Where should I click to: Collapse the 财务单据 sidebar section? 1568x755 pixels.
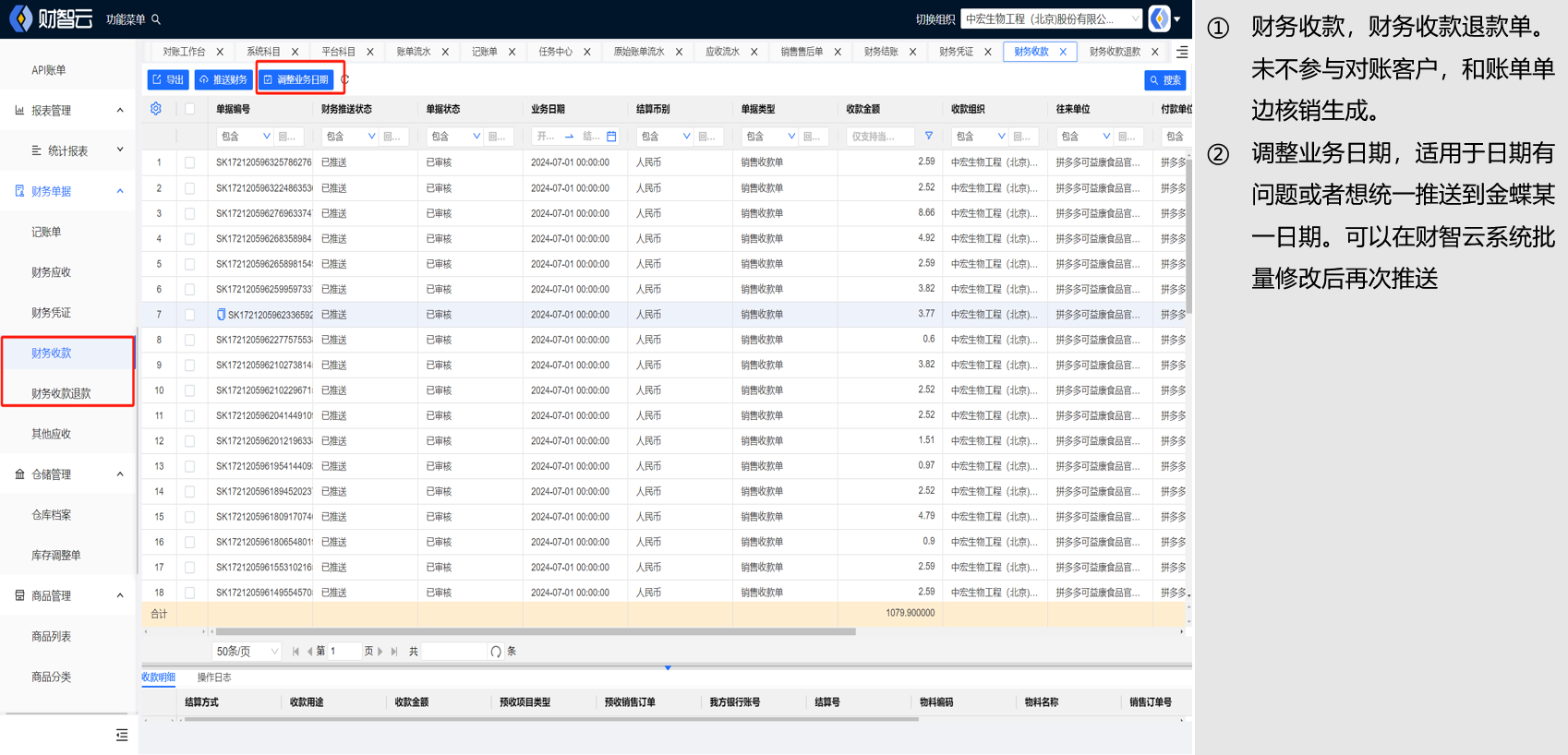point(120,191)
